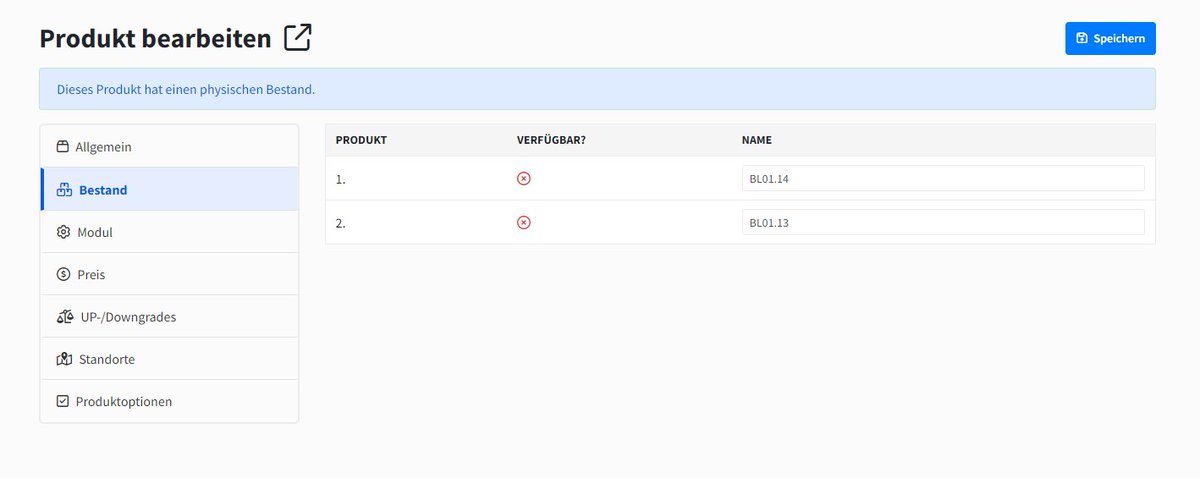Select product number 2. cell
Viewport: 1200px width, 478px height.
point(340,223)
